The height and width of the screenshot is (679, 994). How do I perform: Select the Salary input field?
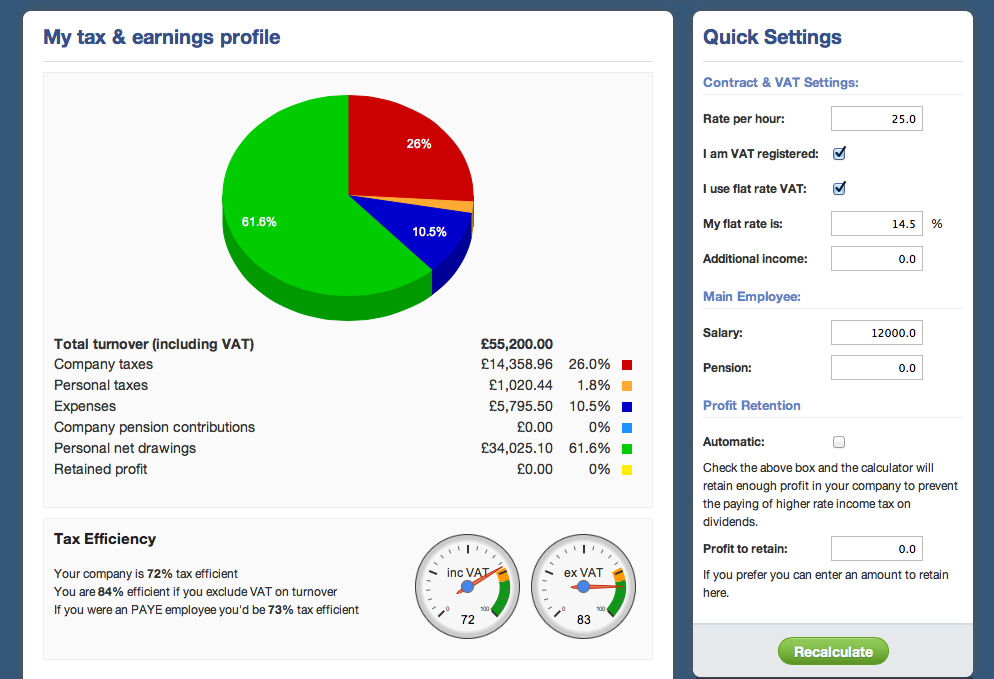coord(876,333)
